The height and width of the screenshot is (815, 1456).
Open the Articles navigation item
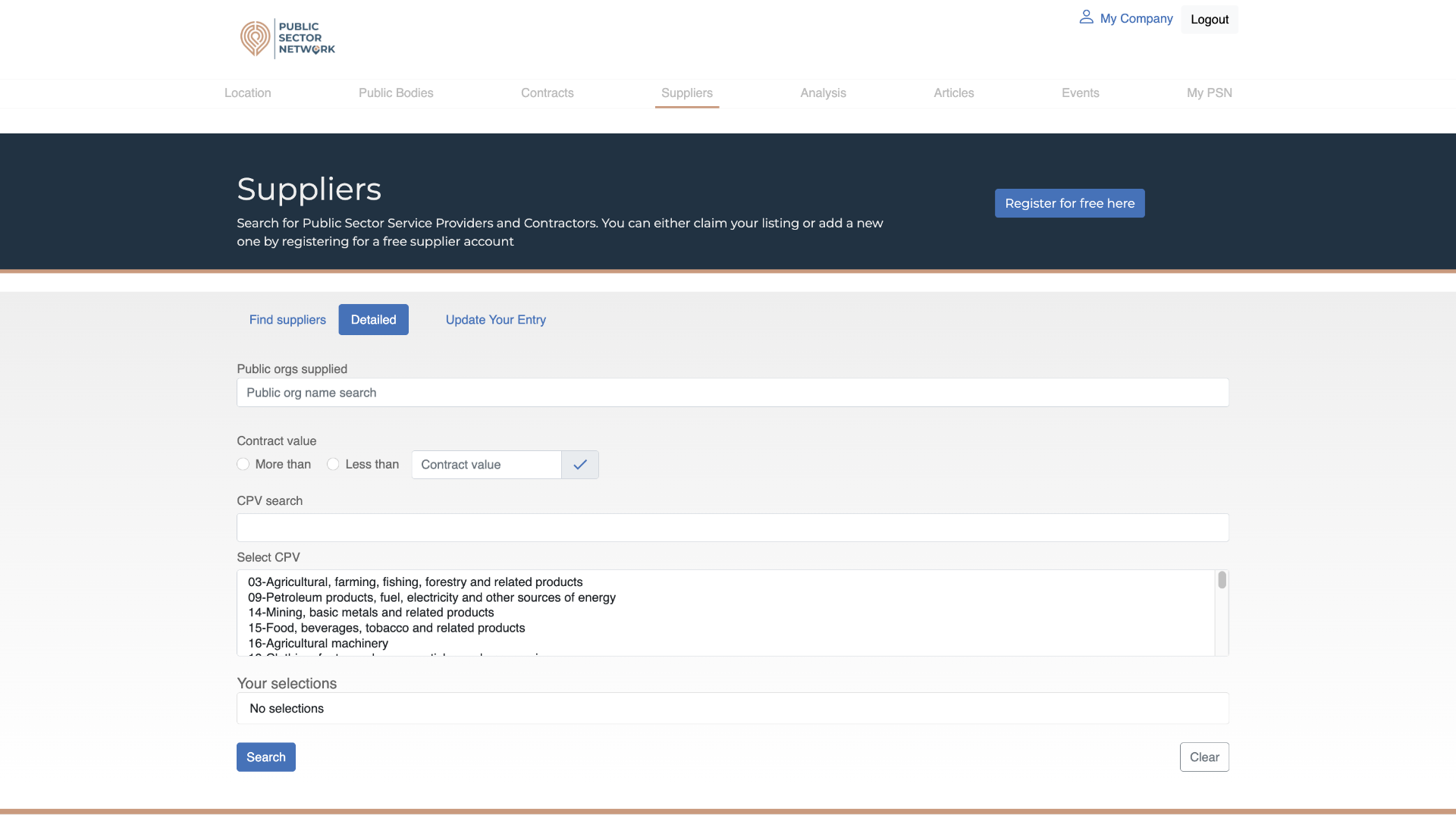[954, 92]
